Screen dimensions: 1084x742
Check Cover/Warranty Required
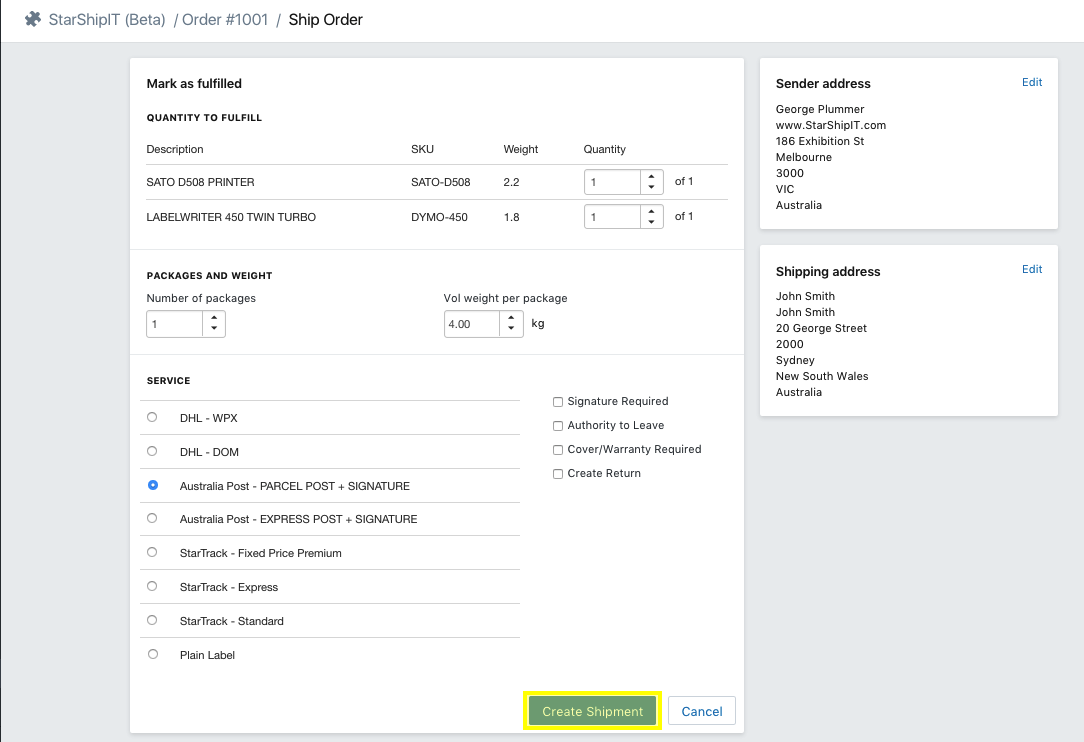point(558,450)
